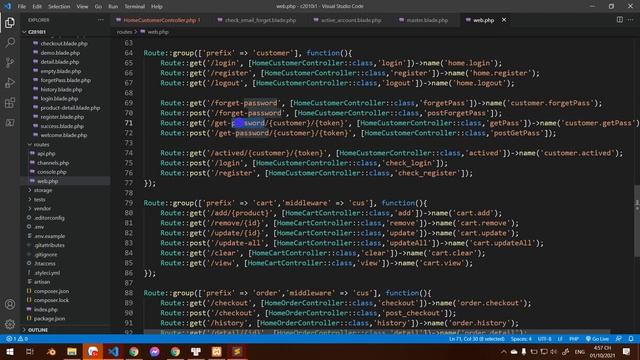
Task: Open forgetPass.blade.php file
Action: [x=65, y=80]
